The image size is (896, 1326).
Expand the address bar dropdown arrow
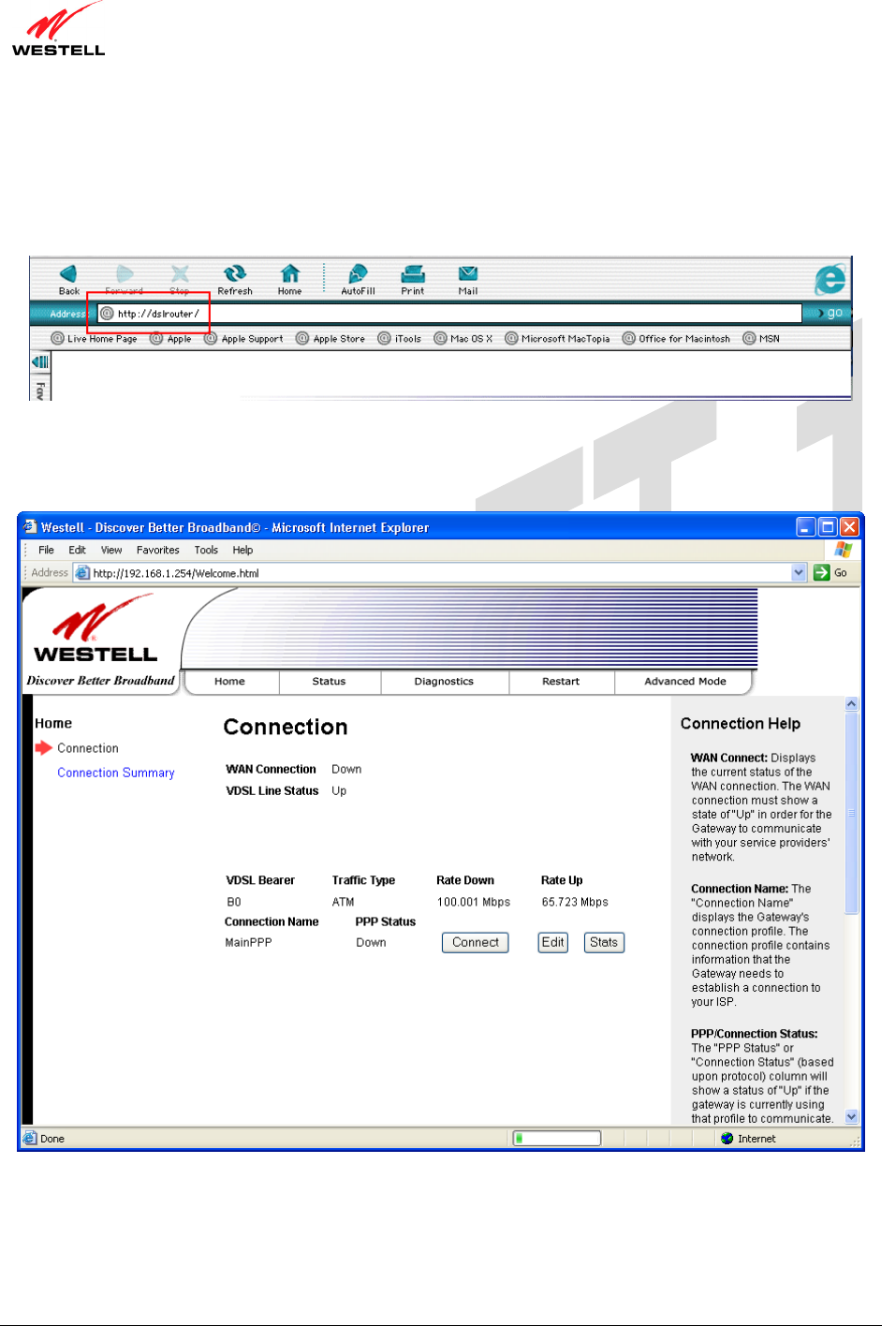coord(799,573)
